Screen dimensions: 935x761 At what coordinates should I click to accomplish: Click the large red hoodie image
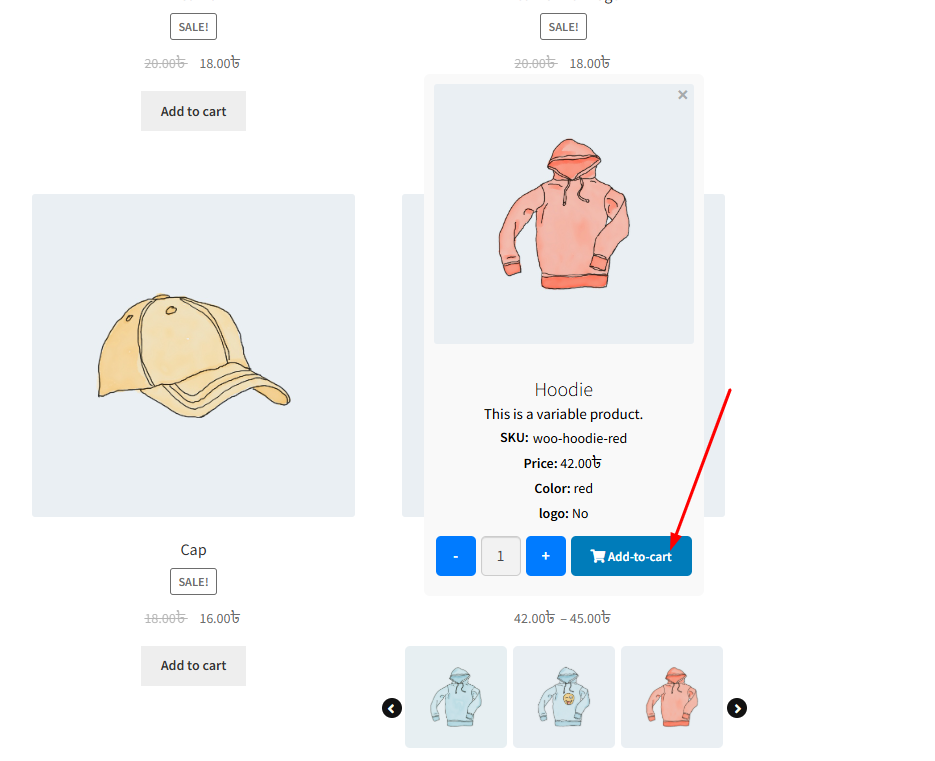tap(564, 214)
